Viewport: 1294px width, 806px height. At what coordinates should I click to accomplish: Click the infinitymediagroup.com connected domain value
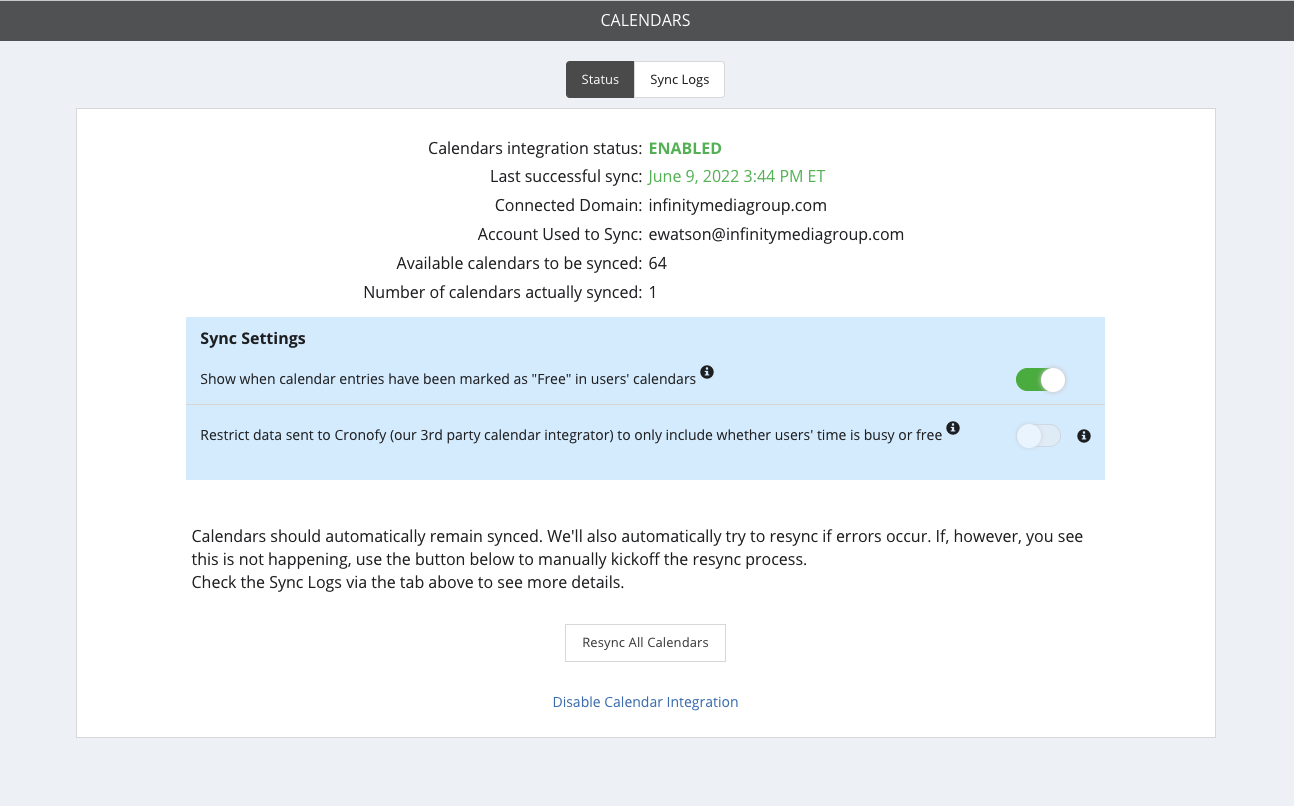coord(737,205)
